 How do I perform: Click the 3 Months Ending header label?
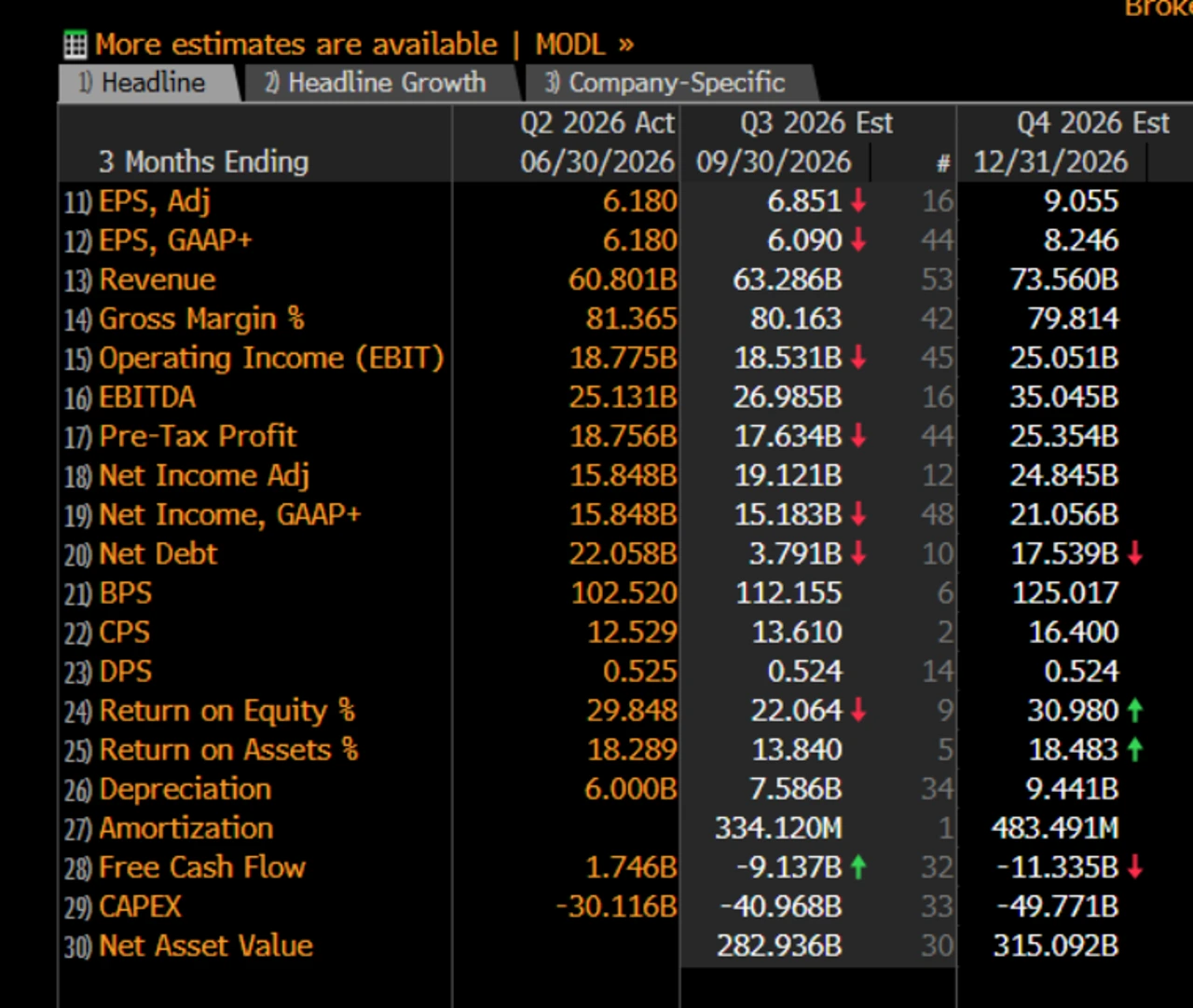point(203,162)
